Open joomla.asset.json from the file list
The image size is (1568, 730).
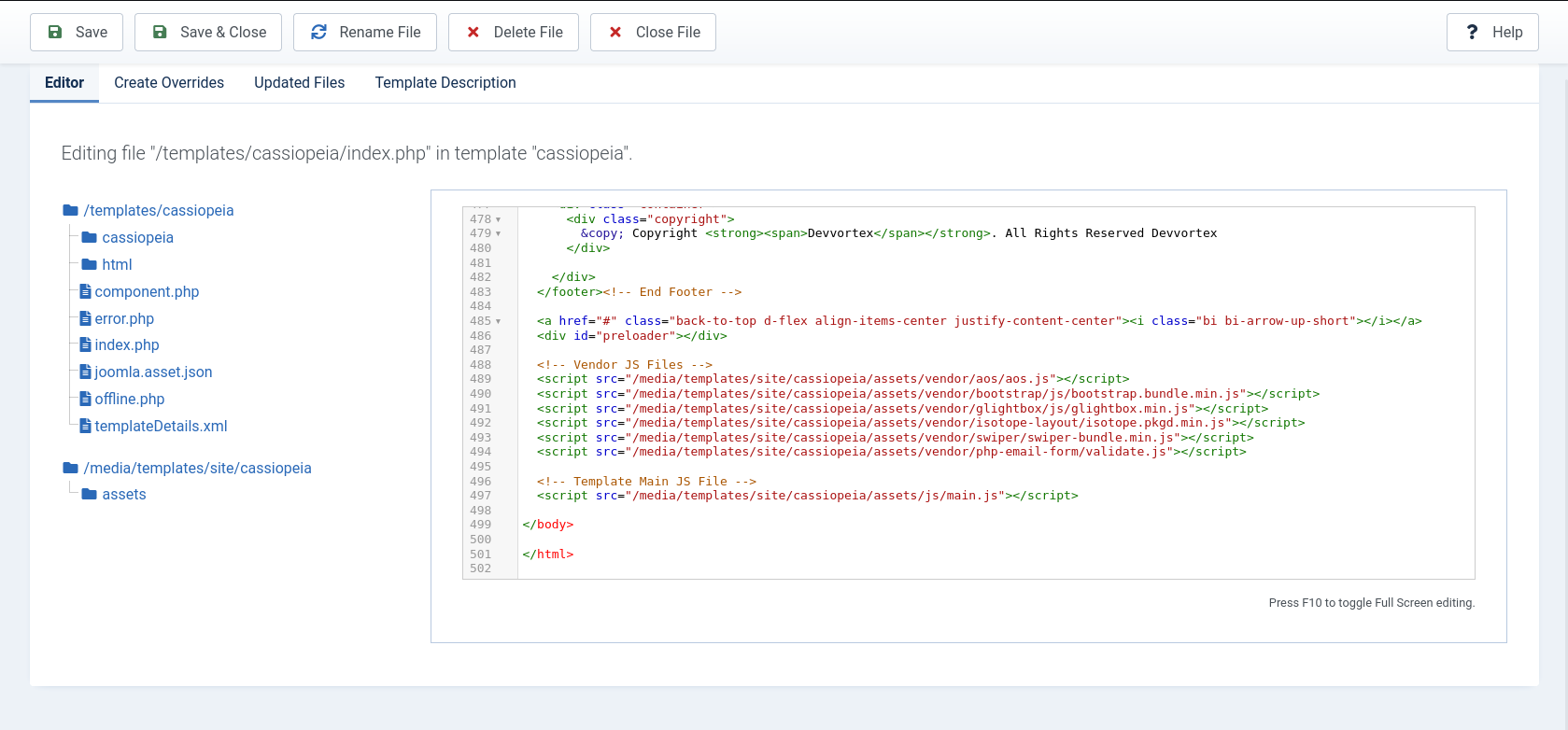pos(153,372)
